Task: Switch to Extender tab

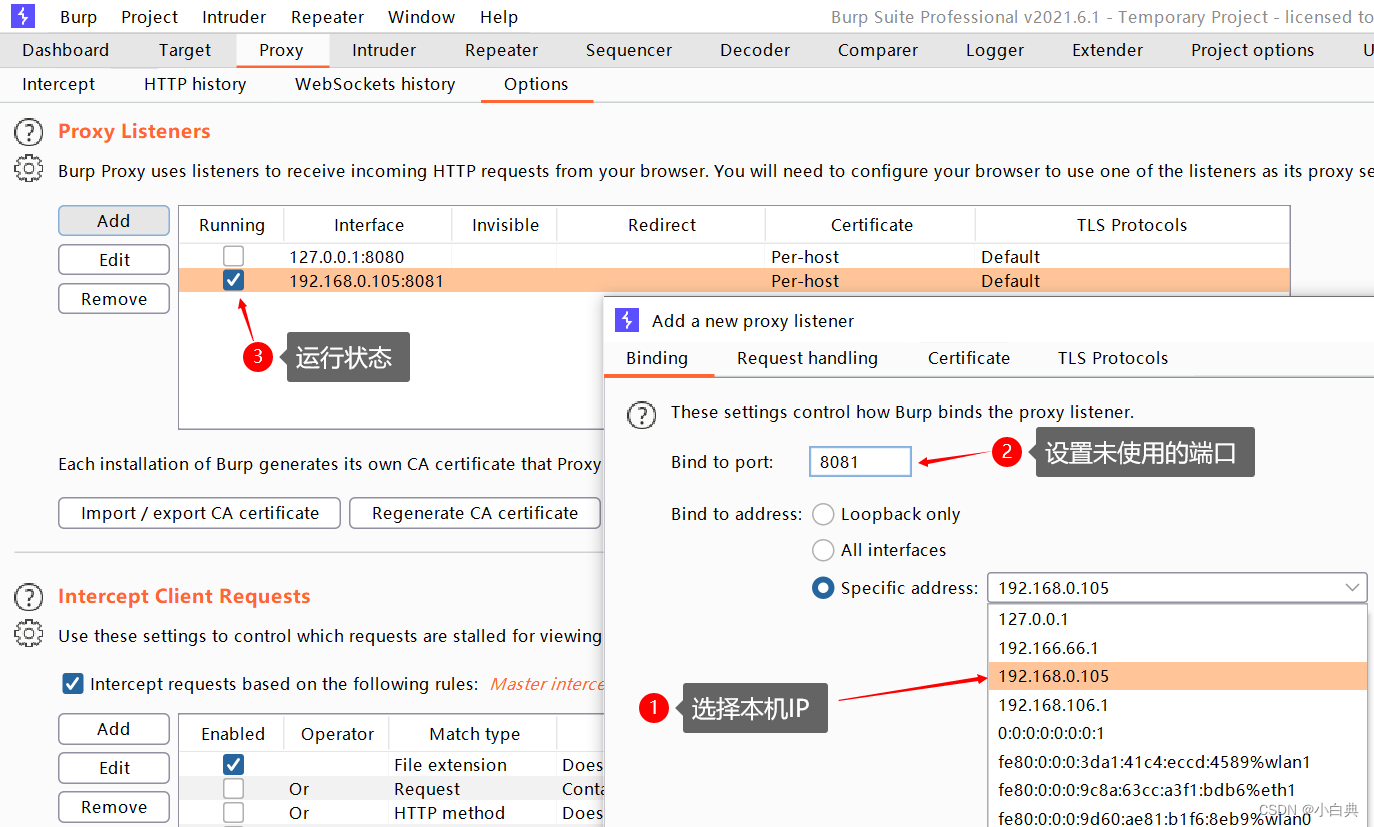Action: (1108, 50)
